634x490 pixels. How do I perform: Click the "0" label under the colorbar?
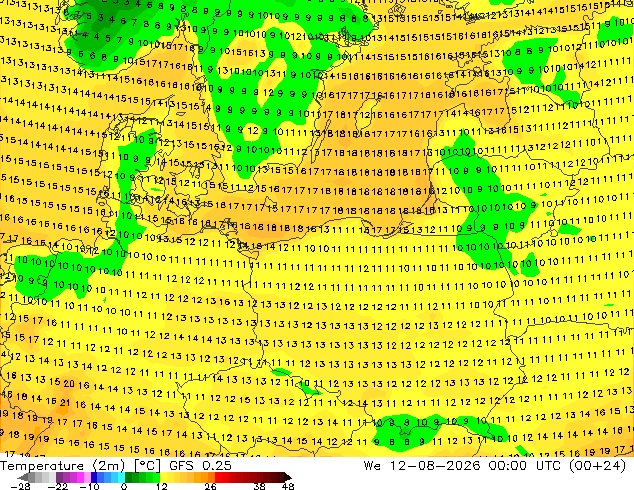(124, 486)
